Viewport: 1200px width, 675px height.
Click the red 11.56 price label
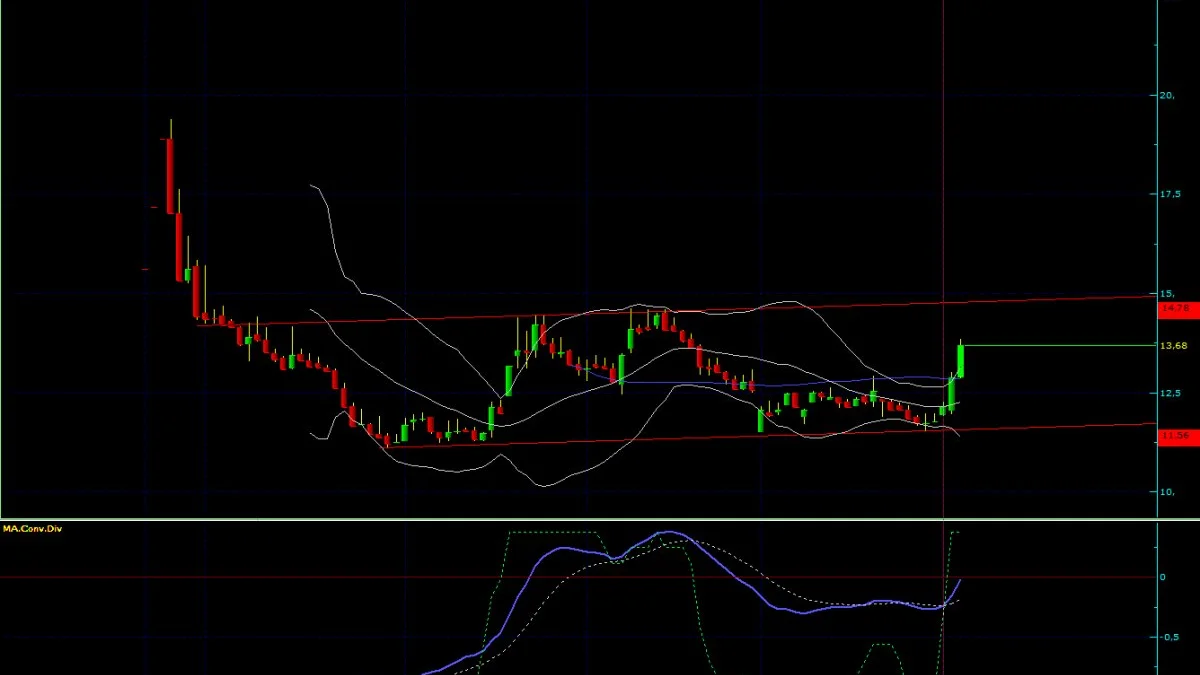[1175, 436]
